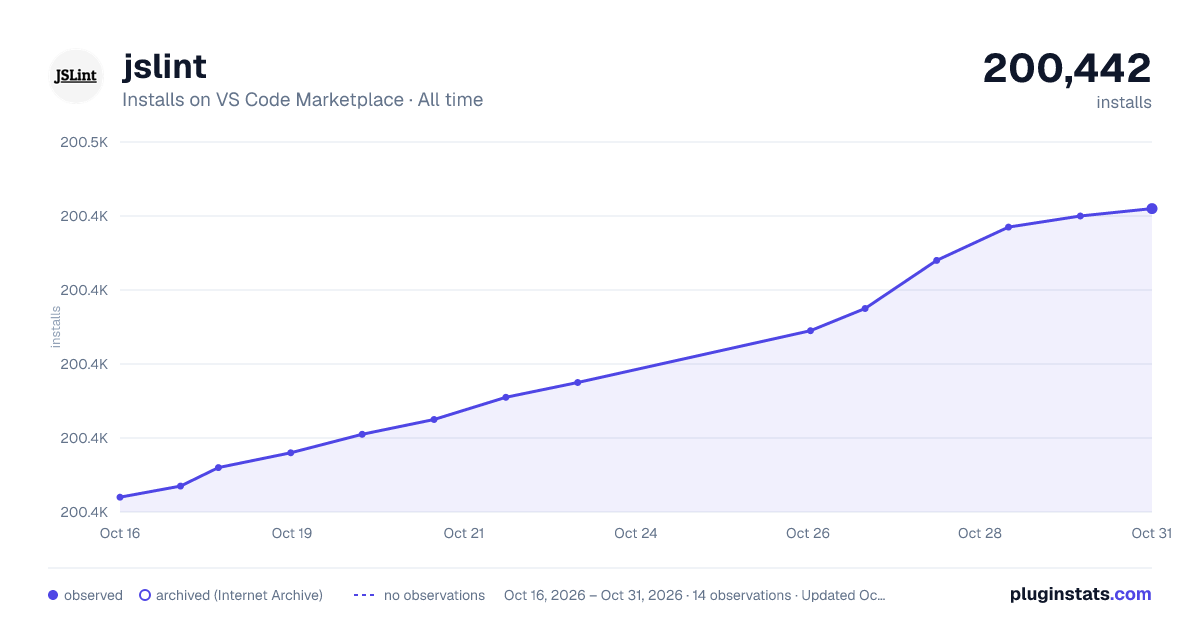Click the Oct 24 axis label
The width and height of the screenshot is (1200, 630).
[x=636, y=533]
